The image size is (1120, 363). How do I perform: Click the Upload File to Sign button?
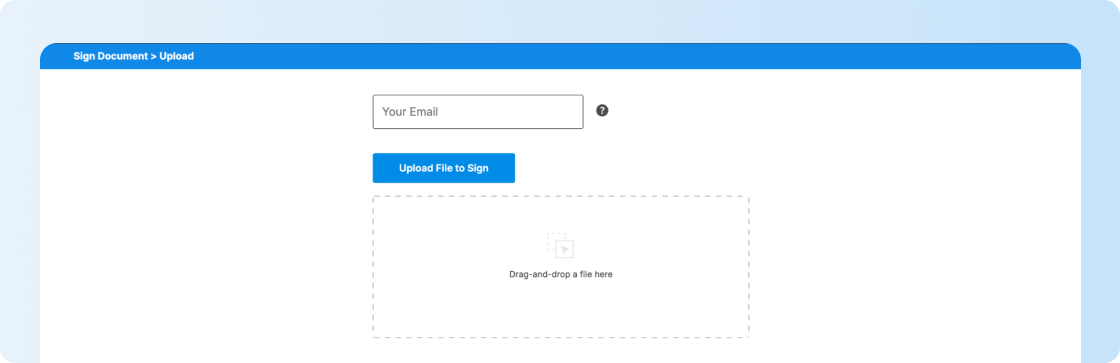pyautogui.click(x=444, y=168)
